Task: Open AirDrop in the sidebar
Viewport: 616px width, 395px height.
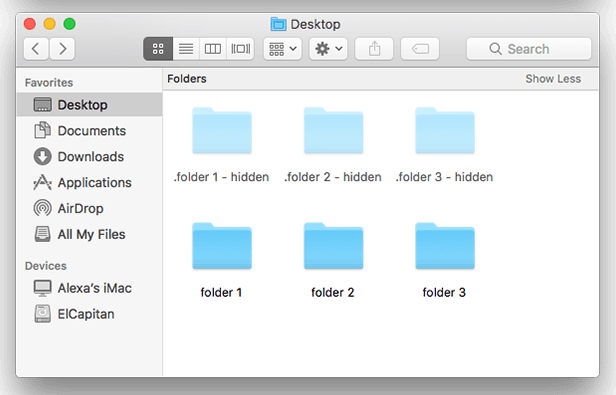Action: click(89, 208)
